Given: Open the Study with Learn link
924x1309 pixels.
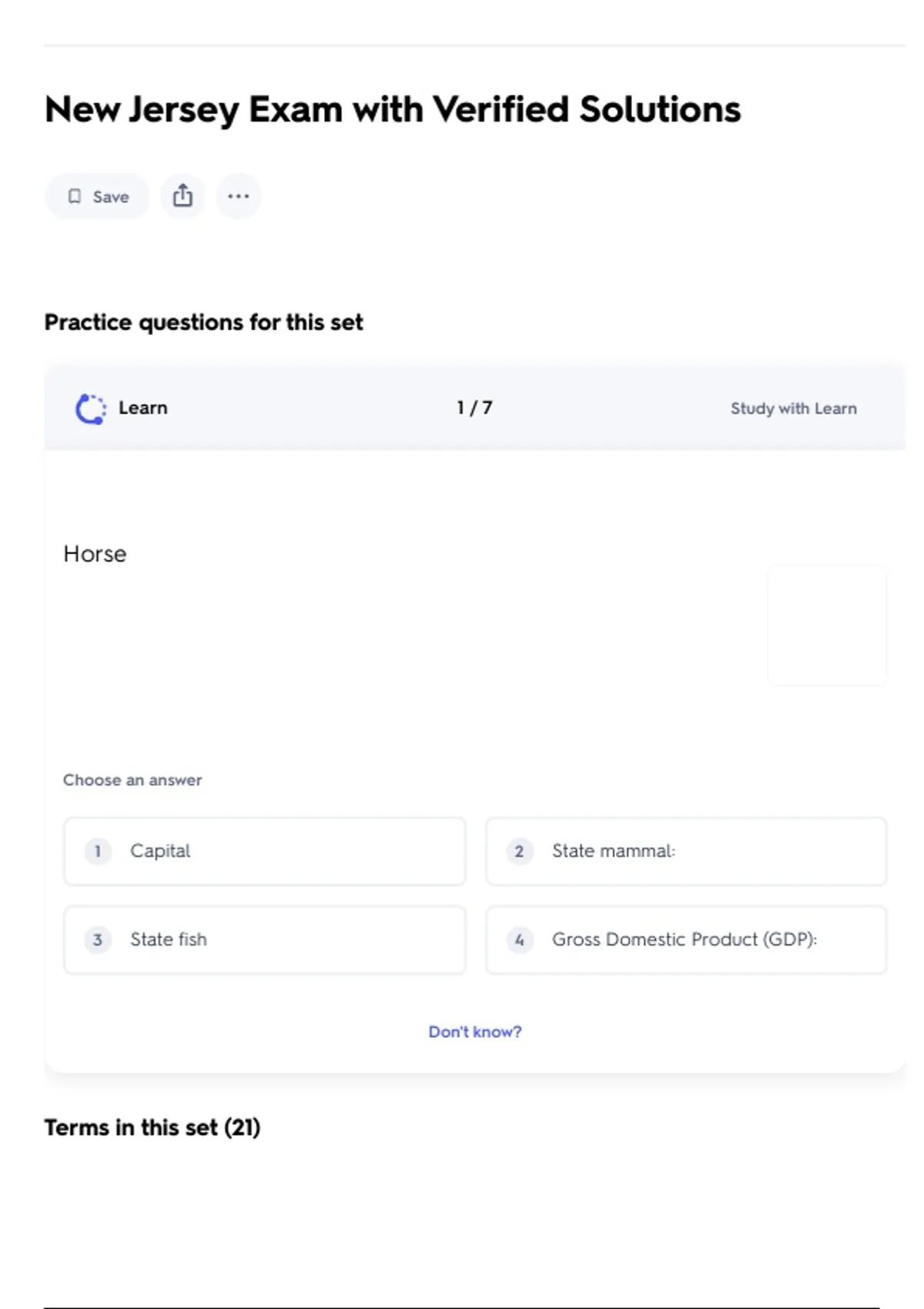Looking at the screenshot, I should click(x=793, y=409).
